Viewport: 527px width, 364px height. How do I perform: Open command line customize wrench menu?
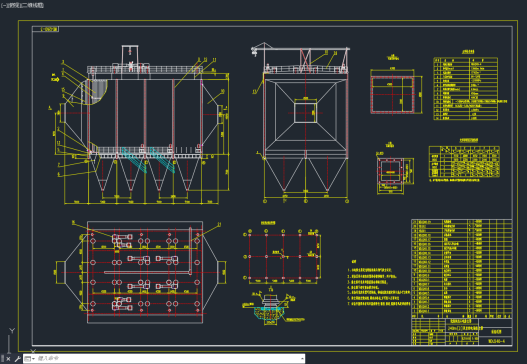(17, 359)
